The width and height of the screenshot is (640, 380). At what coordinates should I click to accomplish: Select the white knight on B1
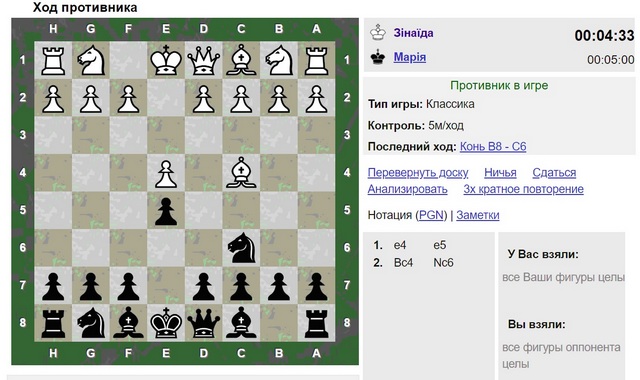point(279,60)
